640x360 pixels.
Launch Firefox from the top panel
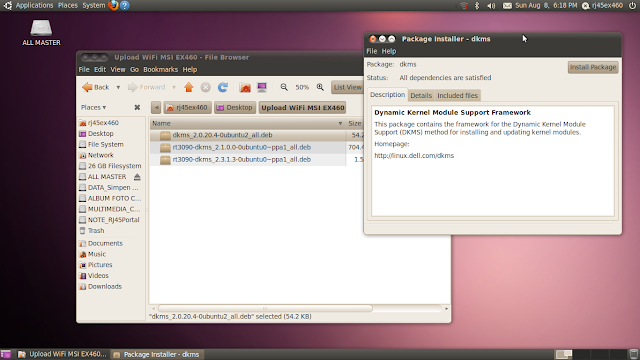pyautogui.click(x=113, y=5)
